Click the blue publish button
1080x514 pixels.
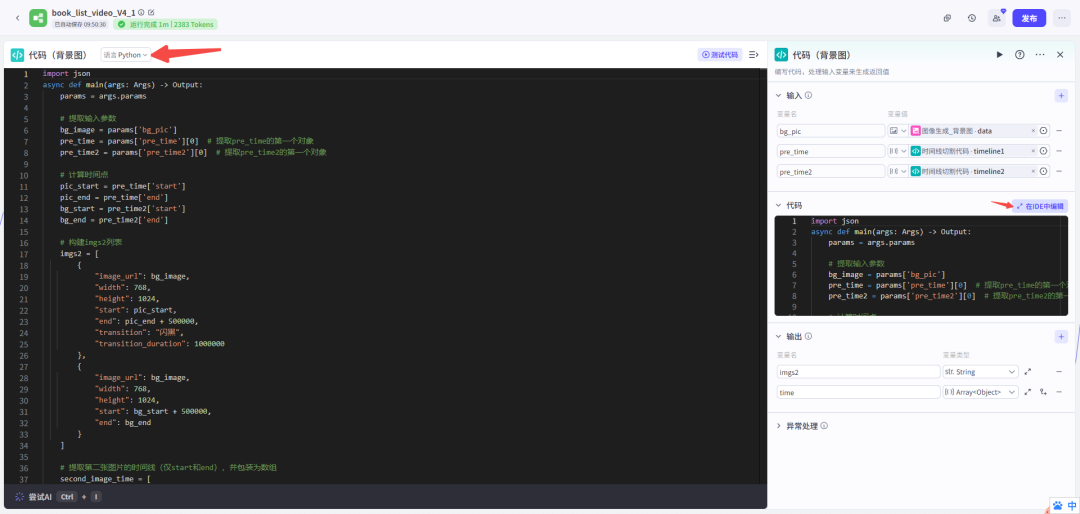tap(1029, 19)
